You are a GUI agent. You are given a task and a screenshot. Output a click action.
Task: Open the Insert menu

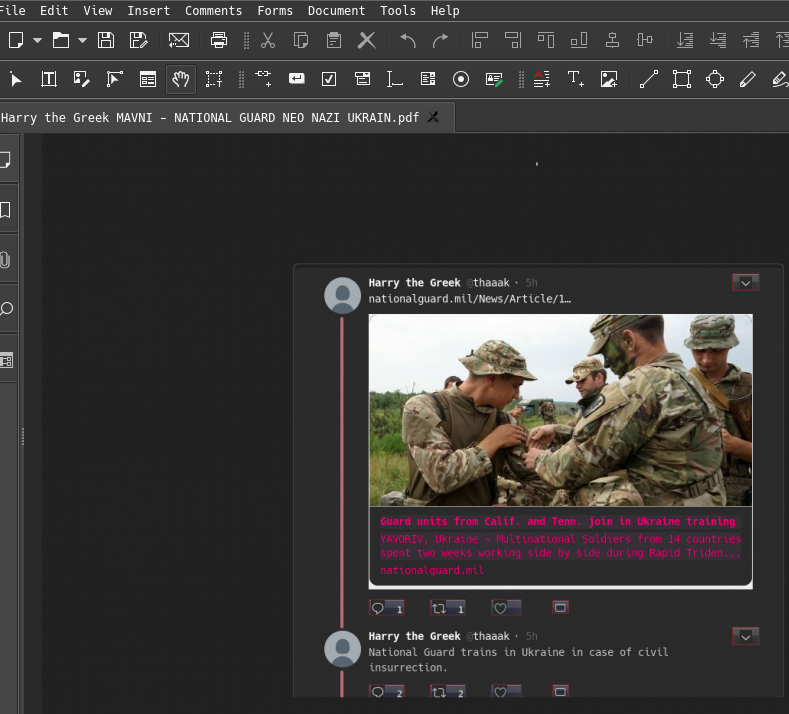[x=148, y=11]
